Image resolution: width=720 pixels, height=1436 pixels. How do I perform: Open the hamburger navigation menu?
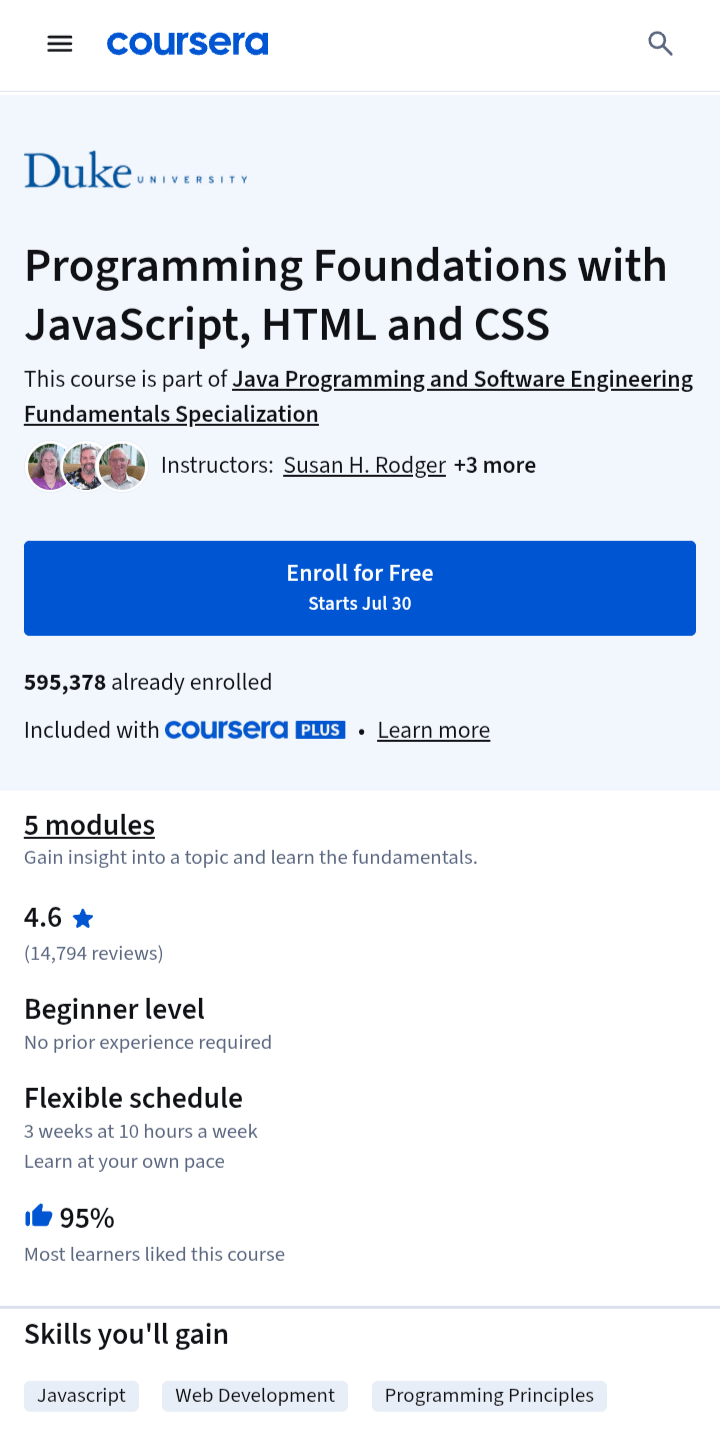coord(60,44)
